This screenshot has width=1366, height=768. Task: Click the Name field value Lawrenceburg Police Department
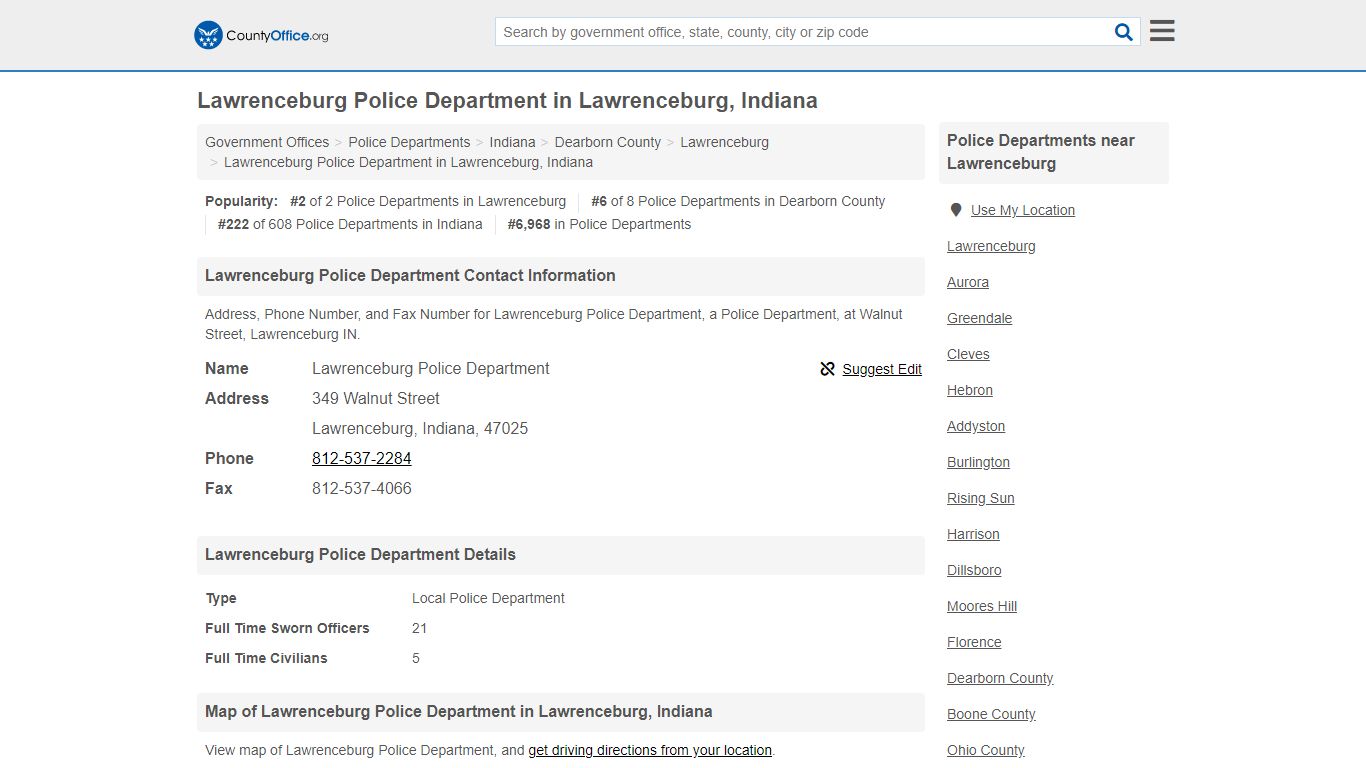click(x=431, y=368)
